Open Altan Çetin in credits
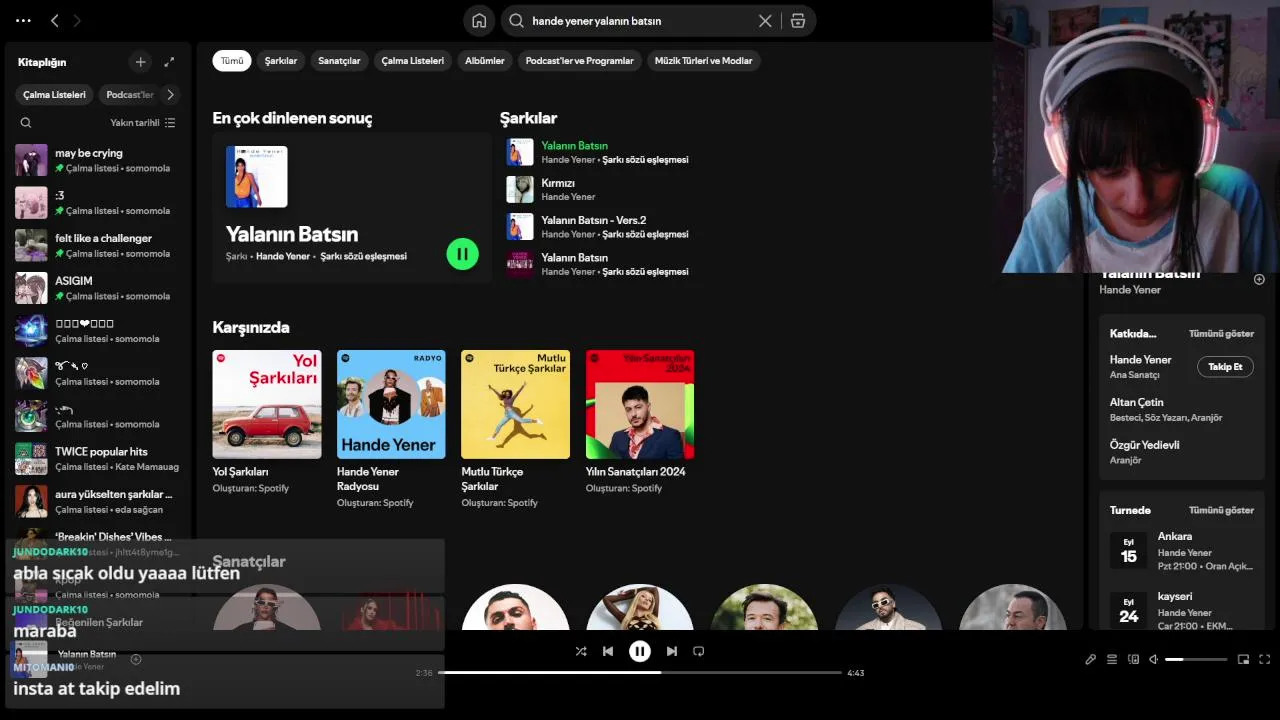 pyautogui.click(x=1136, y=402)
